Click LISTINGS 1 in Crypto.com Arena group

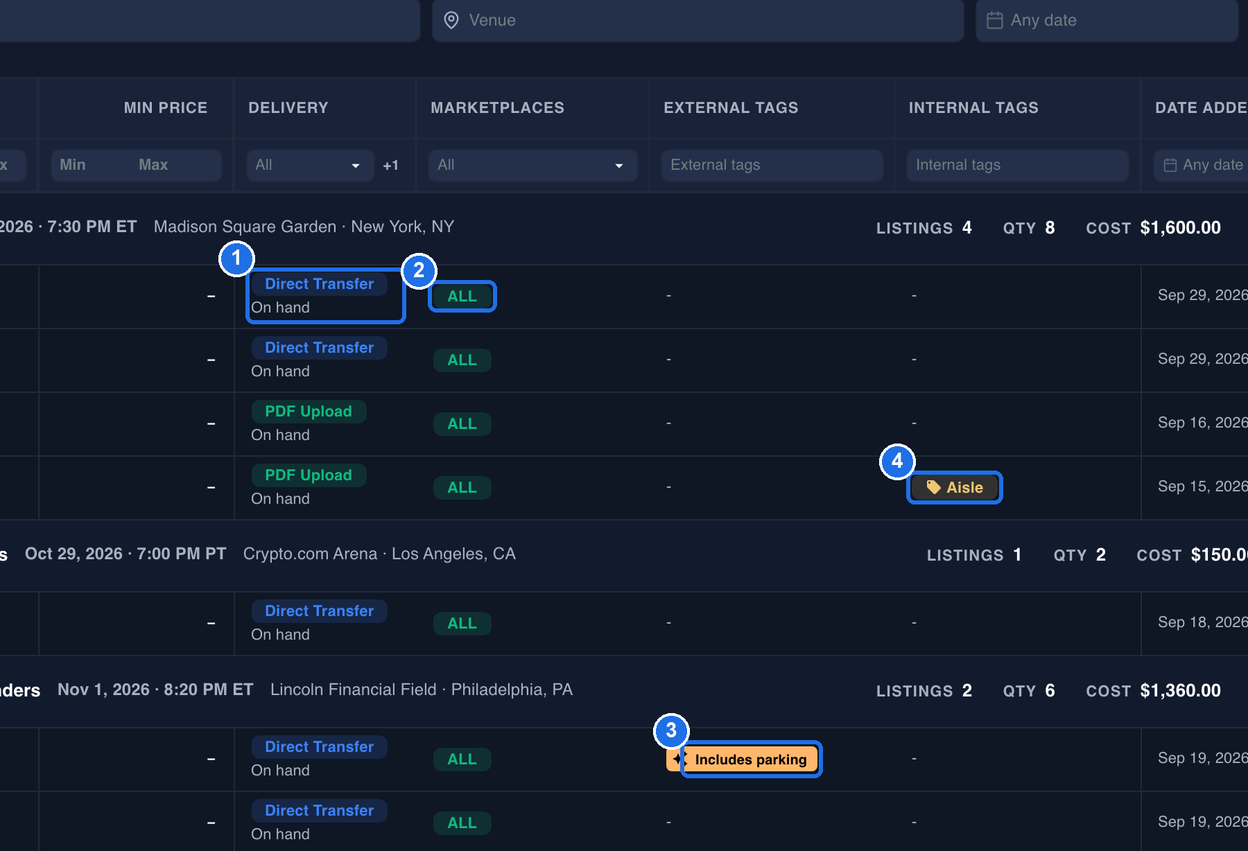tap(974, 555)
